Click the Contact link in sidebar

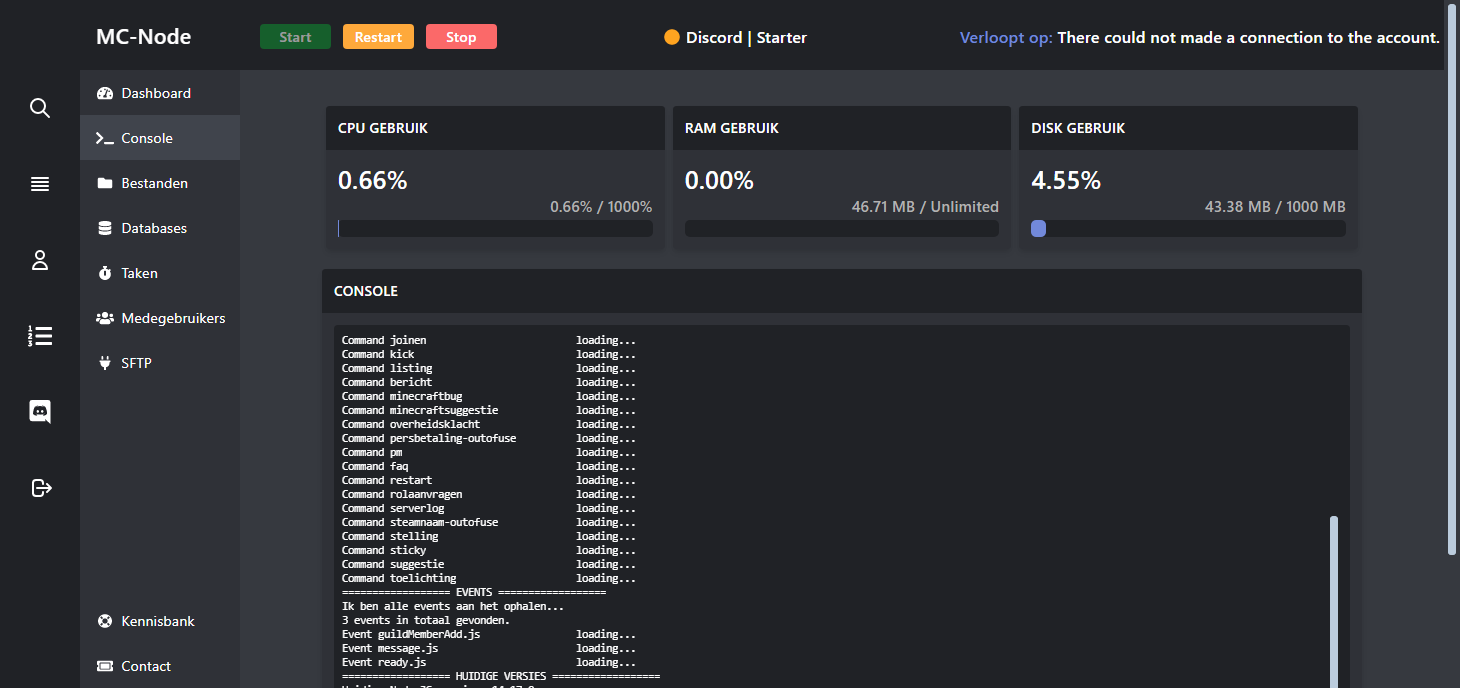point(146,666)
